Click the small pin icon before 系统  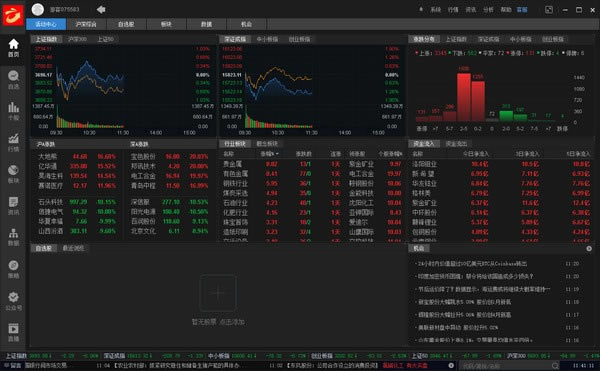[421, 9]
